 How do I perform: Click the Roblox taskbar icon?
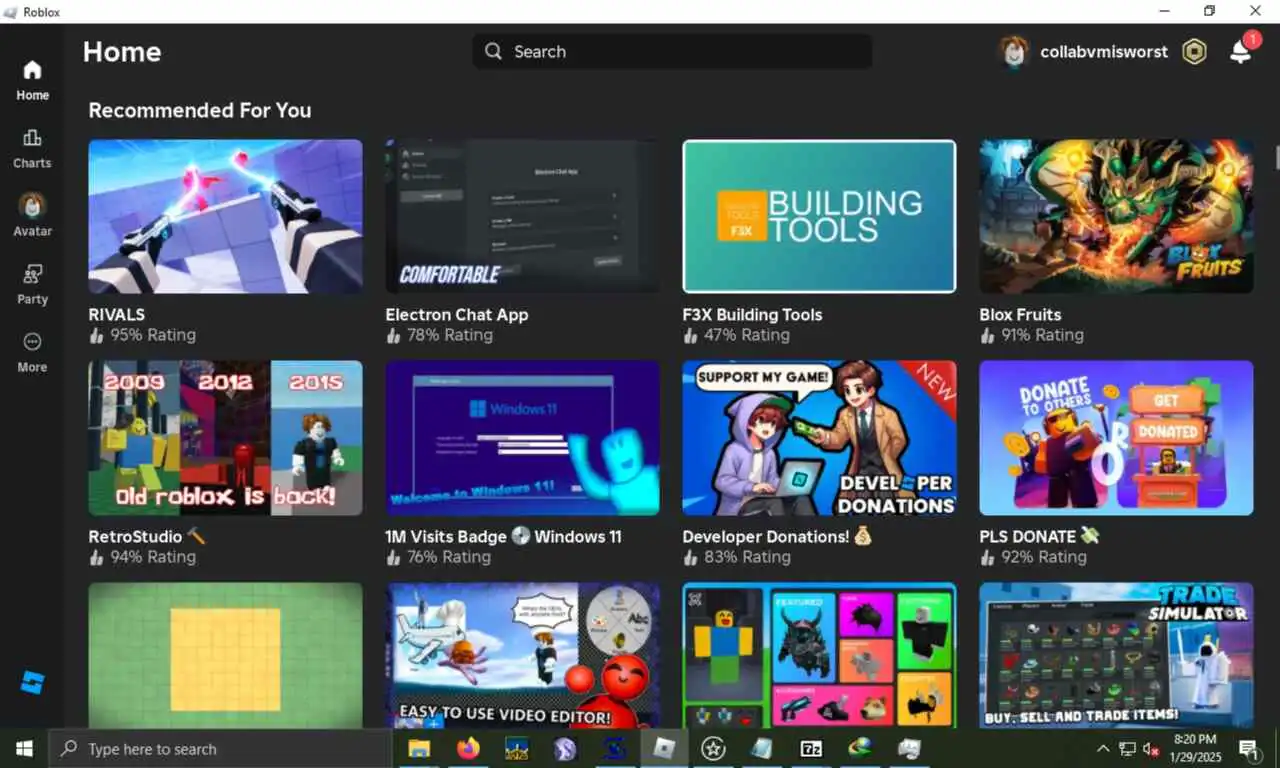coord(664,748)
